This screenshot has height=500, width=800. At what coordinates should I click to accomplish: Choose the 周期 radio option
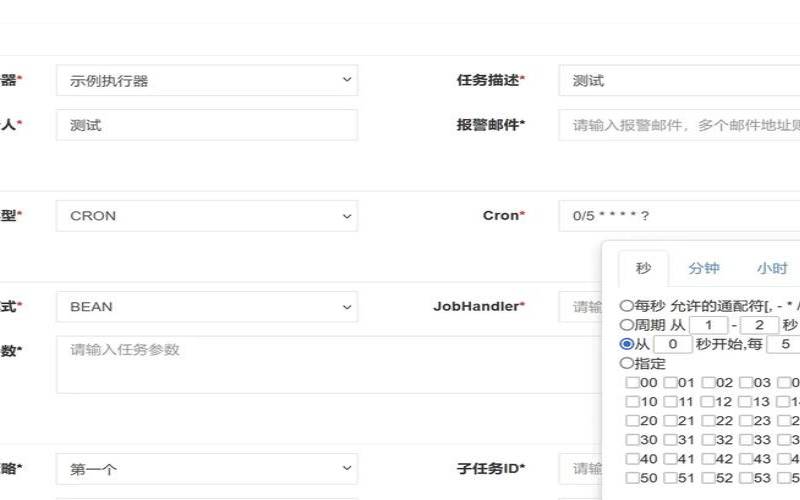click(627, 325)
